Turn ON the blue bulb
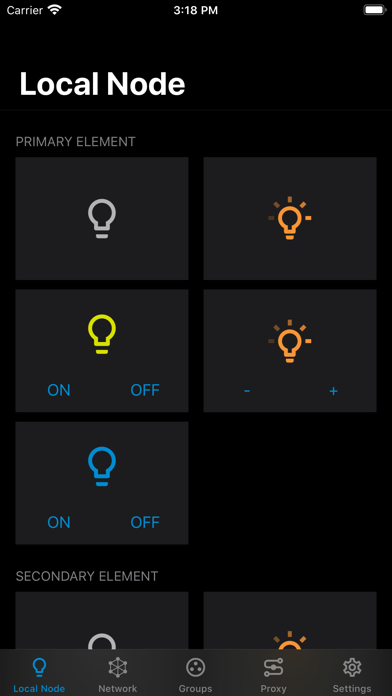Screen dimensions: 392x696 point(59,522)
